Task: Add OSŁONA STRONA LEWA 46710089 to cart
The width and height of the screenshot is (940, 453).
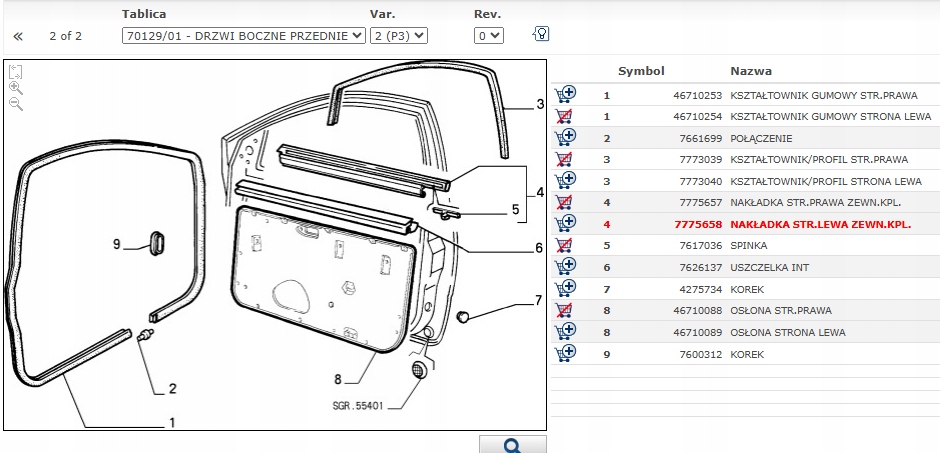Action: pos(565,331)
